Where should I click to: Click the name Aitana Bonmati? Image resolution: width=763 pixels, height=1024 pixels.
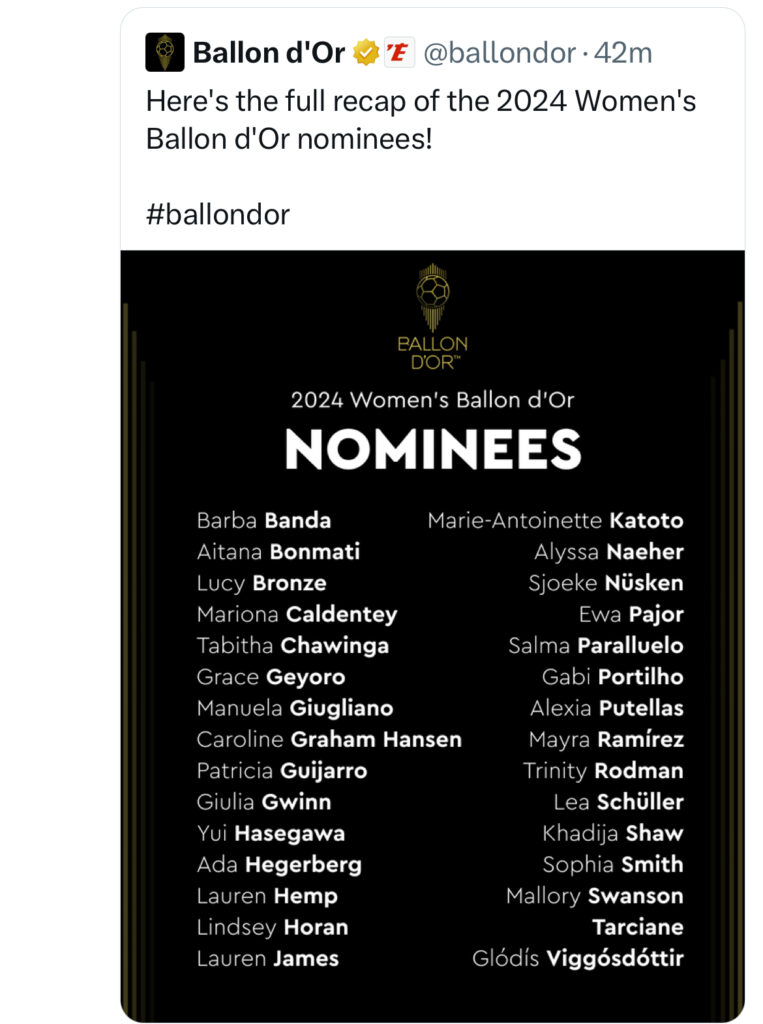pos(278,552)
